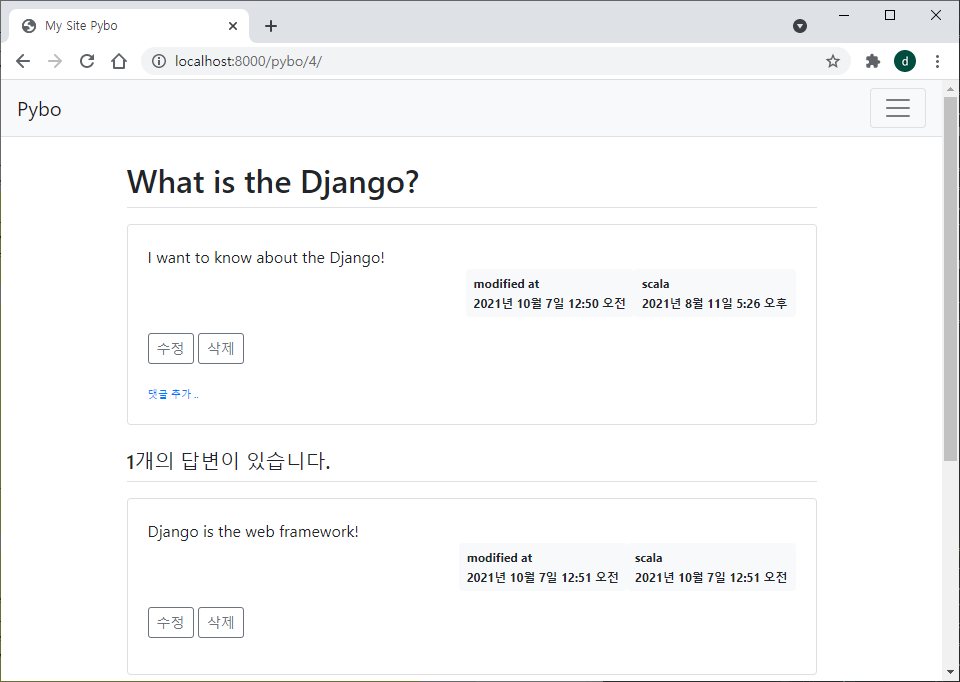Click question created date 2021년 8월 11일 5:26 오후
The width and height of the screenshot is (960, 682).
pos(714,303)
